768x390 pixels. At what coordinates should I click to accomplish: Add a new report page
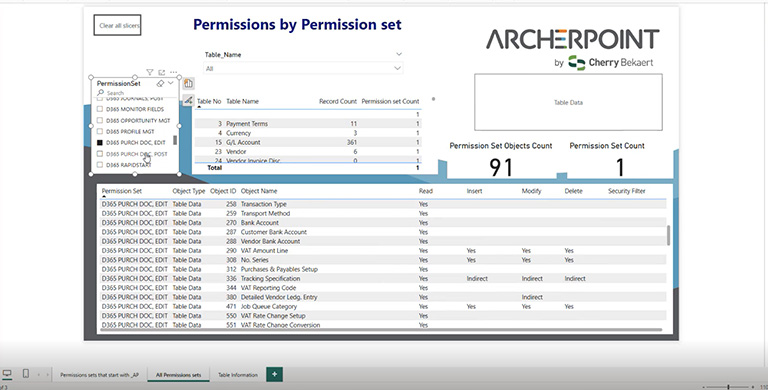pyautogui.click(x=274, y=374)
